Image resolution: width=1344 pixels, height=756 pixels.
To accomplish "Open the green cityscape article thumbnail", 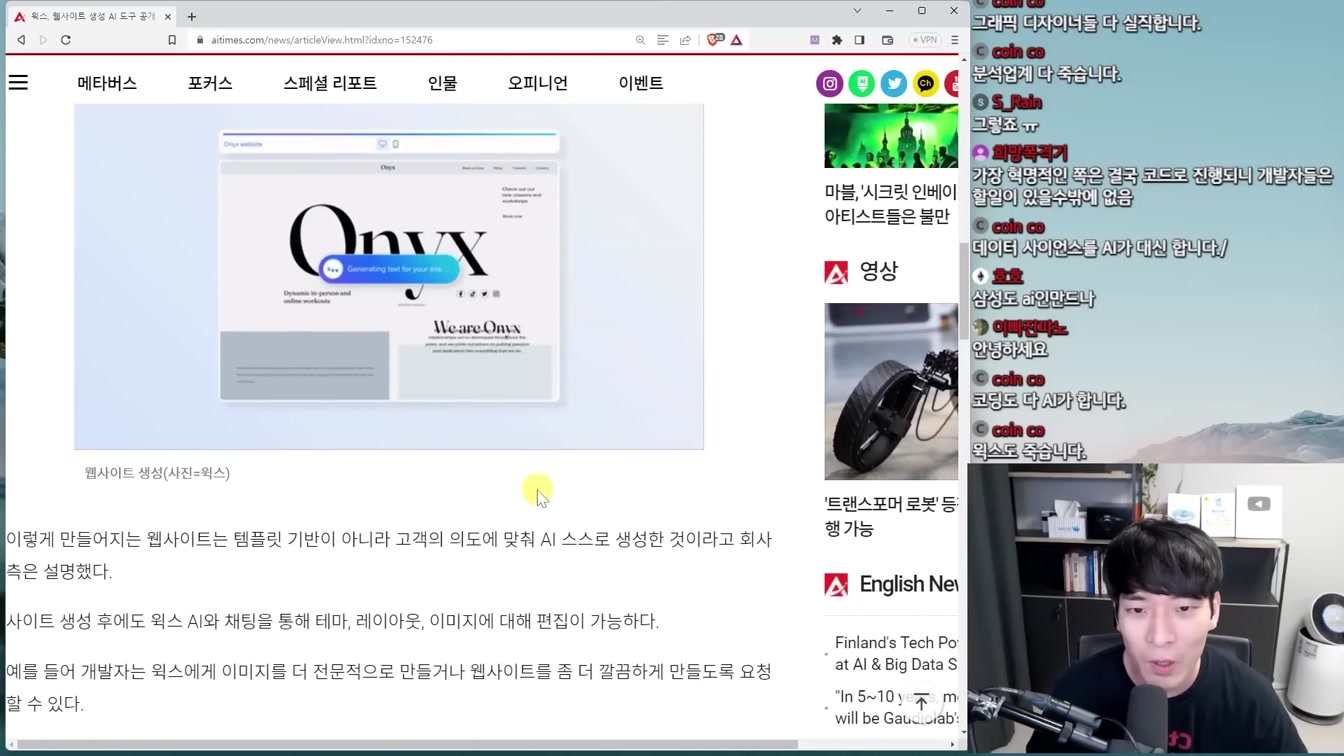I will pyautogui.click(x=891, y=135).
